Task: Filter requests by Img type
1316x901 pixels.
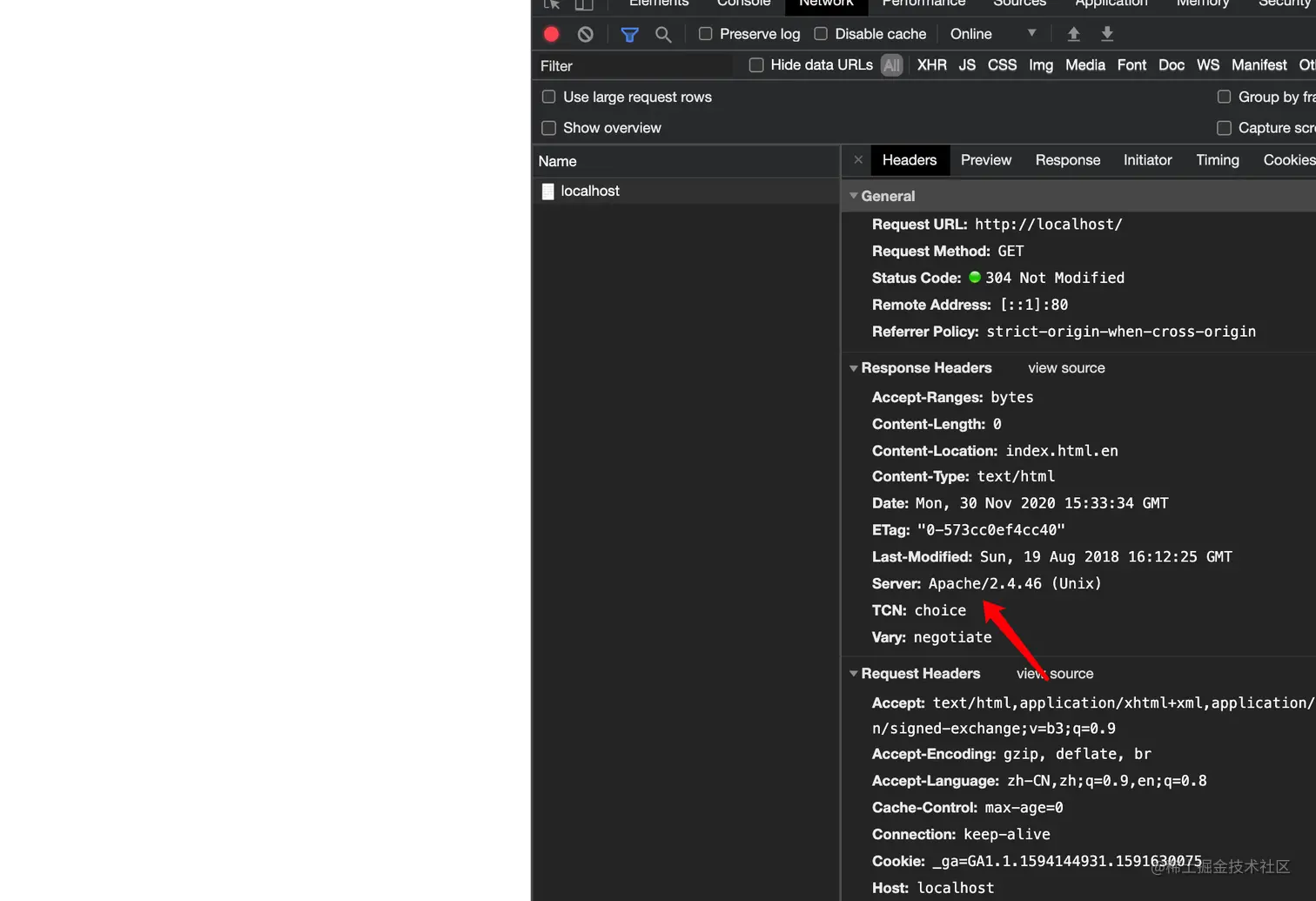Action: point(1041,65)
